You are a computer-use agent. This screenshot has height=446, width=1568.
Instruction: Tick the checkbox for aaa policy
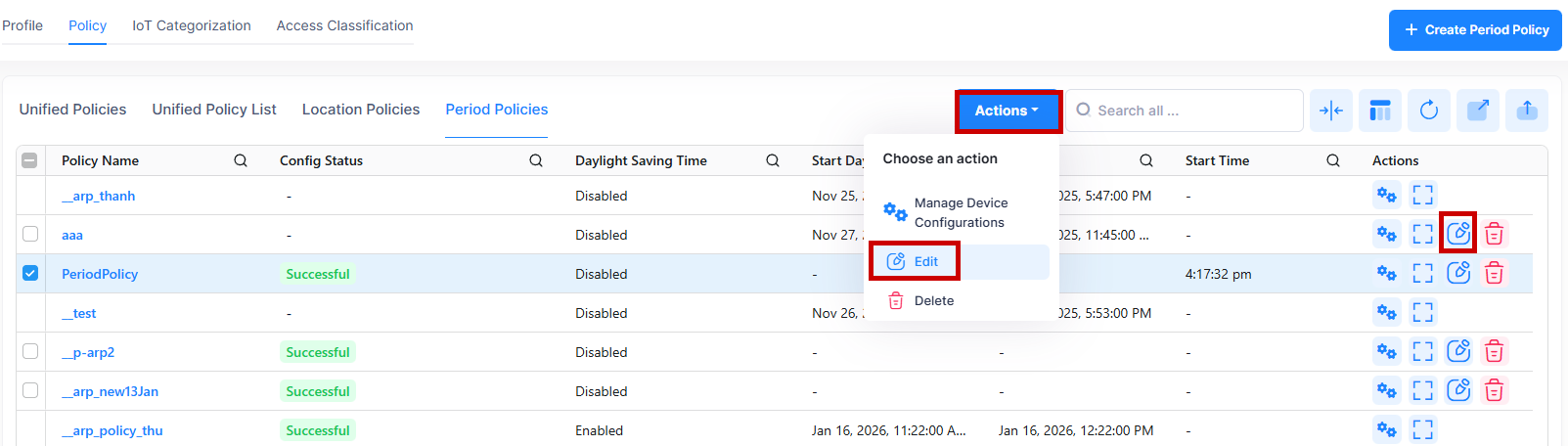tap(30, 234)
